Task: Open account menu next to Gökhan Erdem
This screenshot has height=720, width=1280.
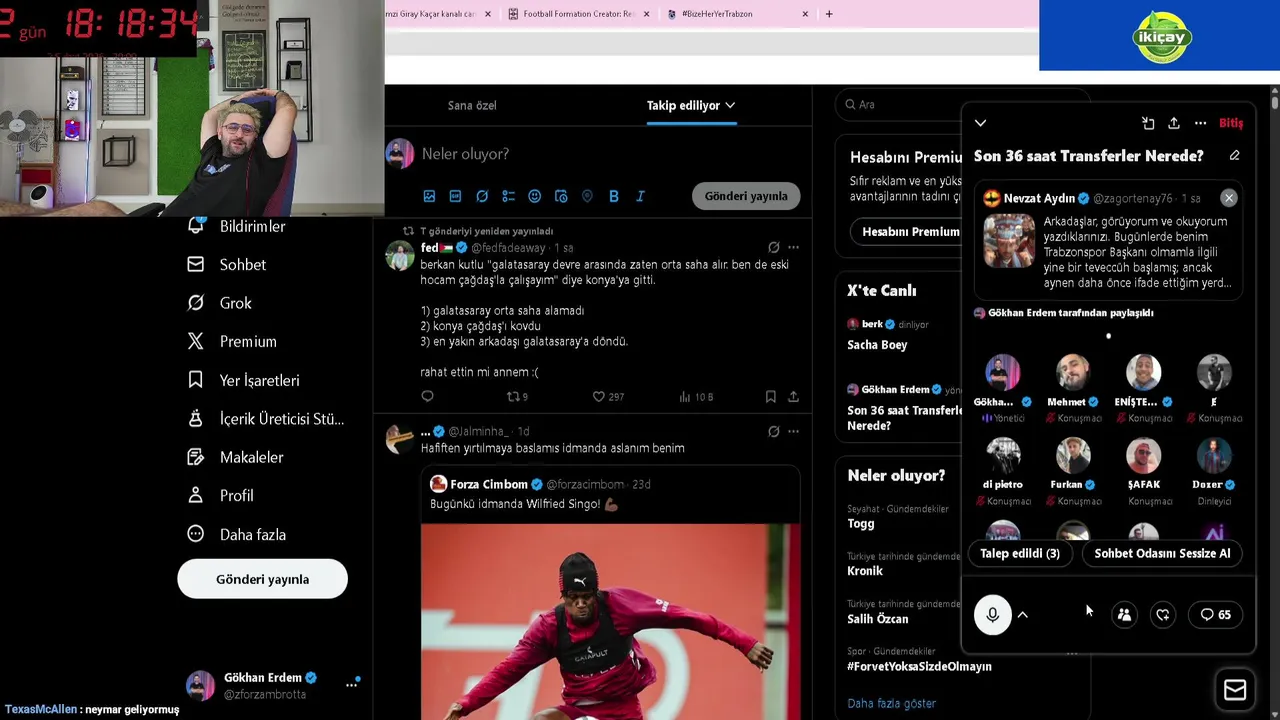Action: [352, 685]
